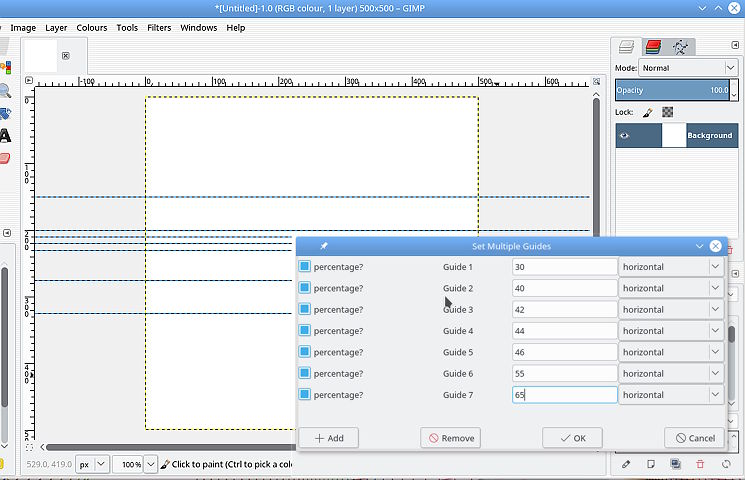Click the Opacity spinner arrows
This screenshot has height=480, width=745.
point(734,90)
